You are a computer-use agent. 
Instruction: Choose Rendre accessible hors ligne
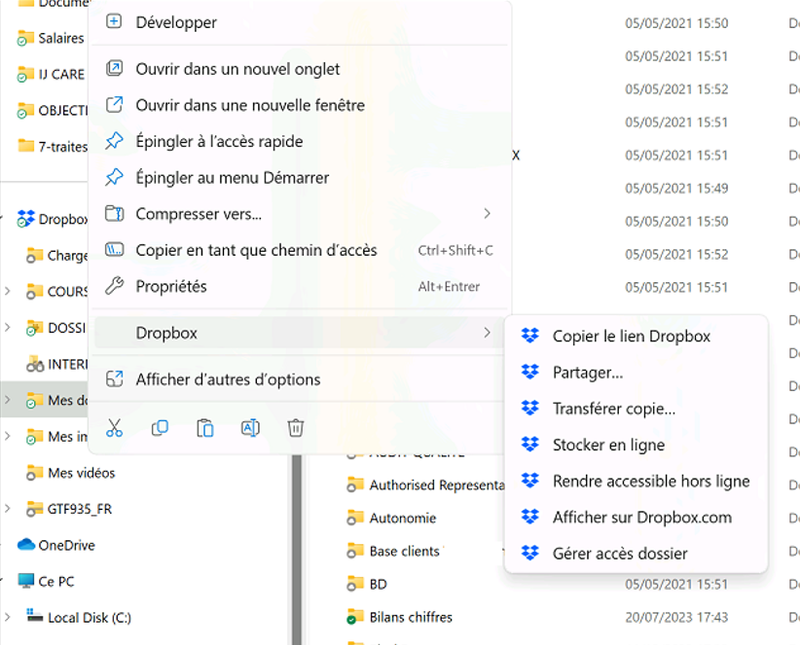tap(650, 481)
